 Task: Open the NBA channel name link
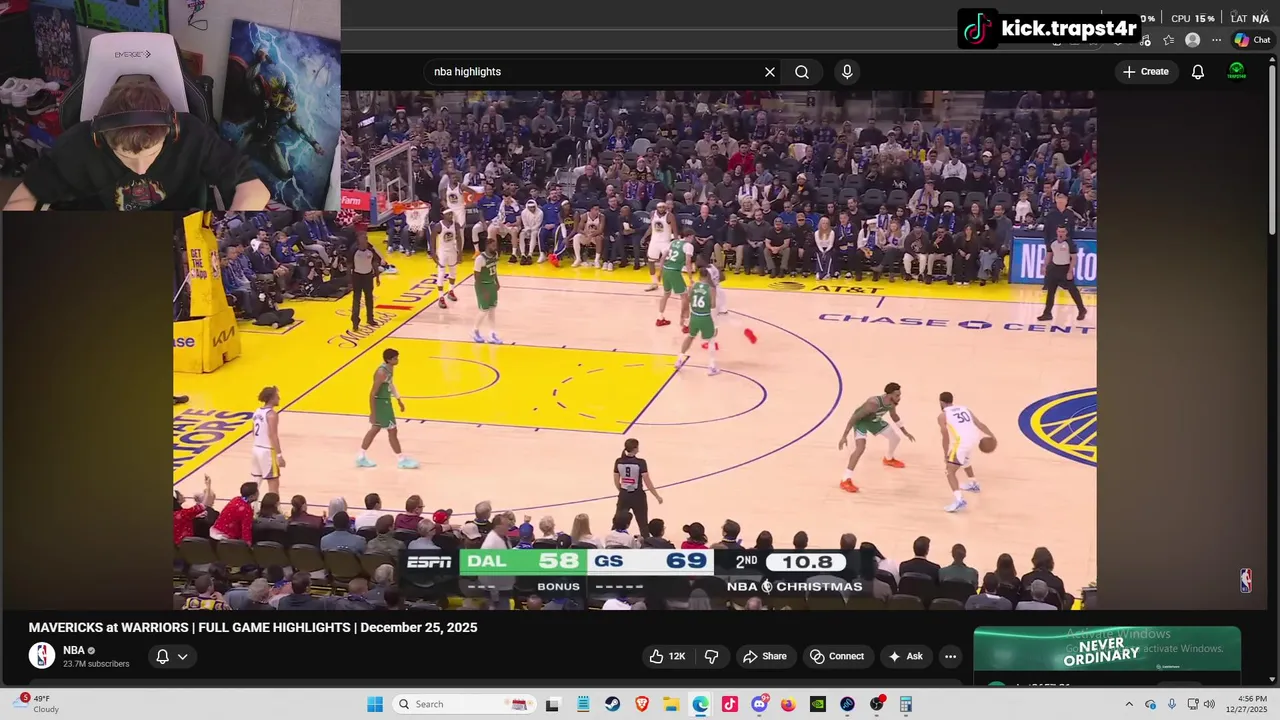point(74,650)
